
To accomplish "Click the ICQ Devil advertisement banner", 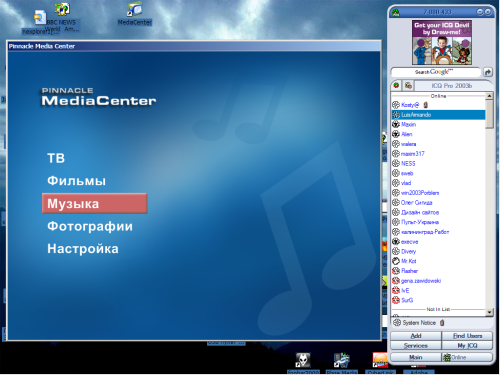I will [x=442, y=42].
